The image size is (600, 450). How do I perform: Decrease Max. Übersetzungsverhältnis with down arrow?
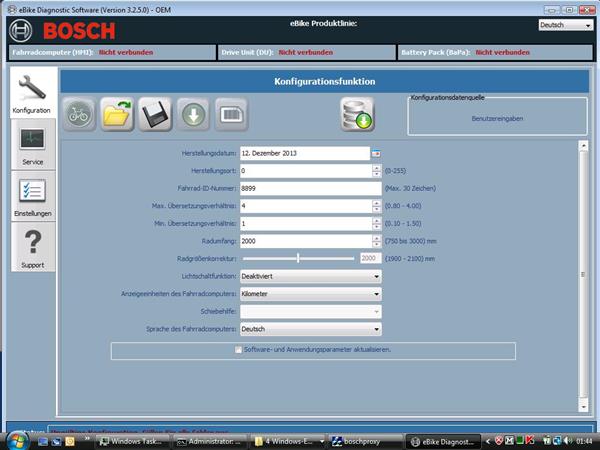(x=377, y=209)
